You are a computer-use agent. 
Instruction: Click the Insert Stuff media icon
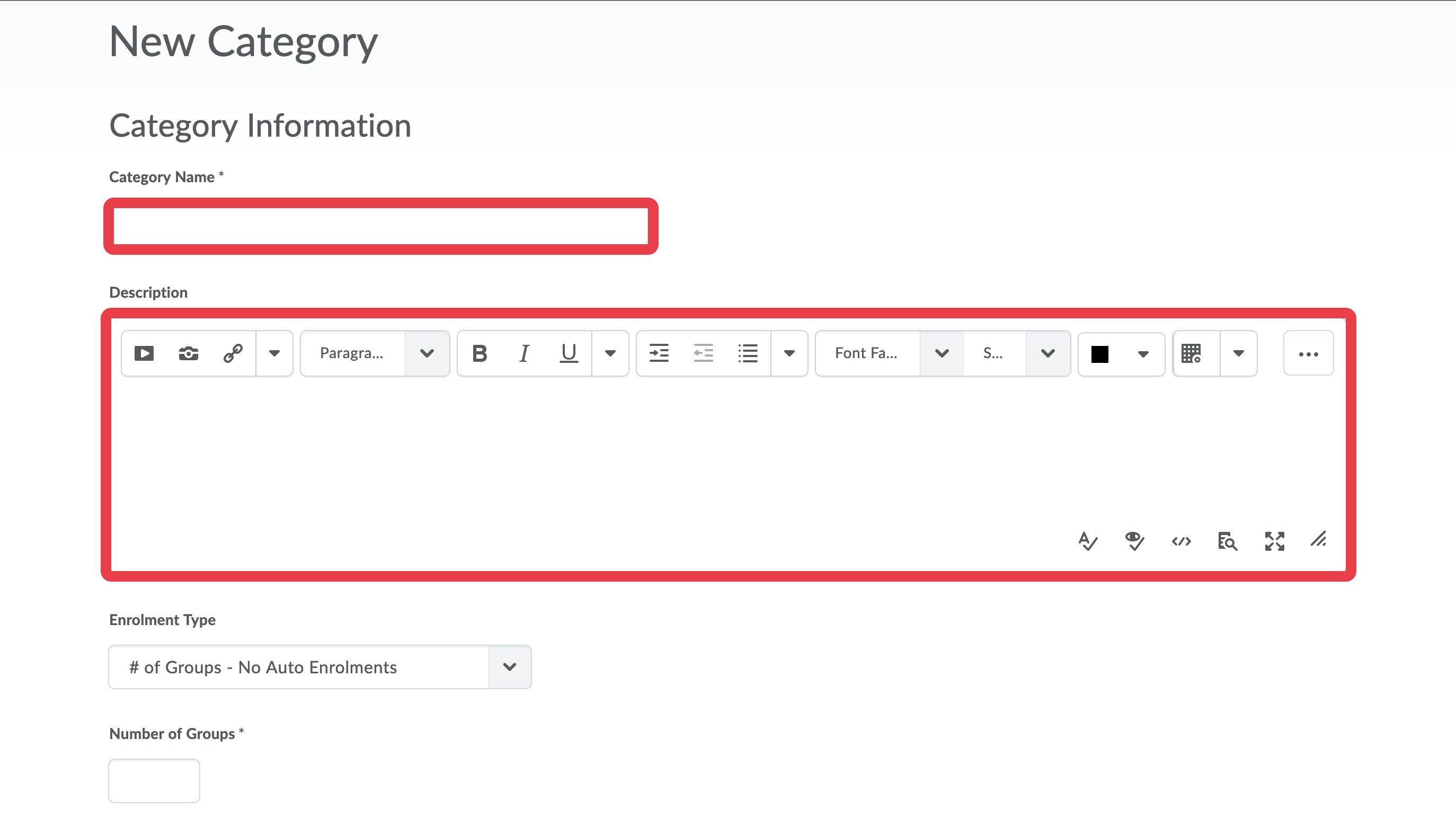144,353
